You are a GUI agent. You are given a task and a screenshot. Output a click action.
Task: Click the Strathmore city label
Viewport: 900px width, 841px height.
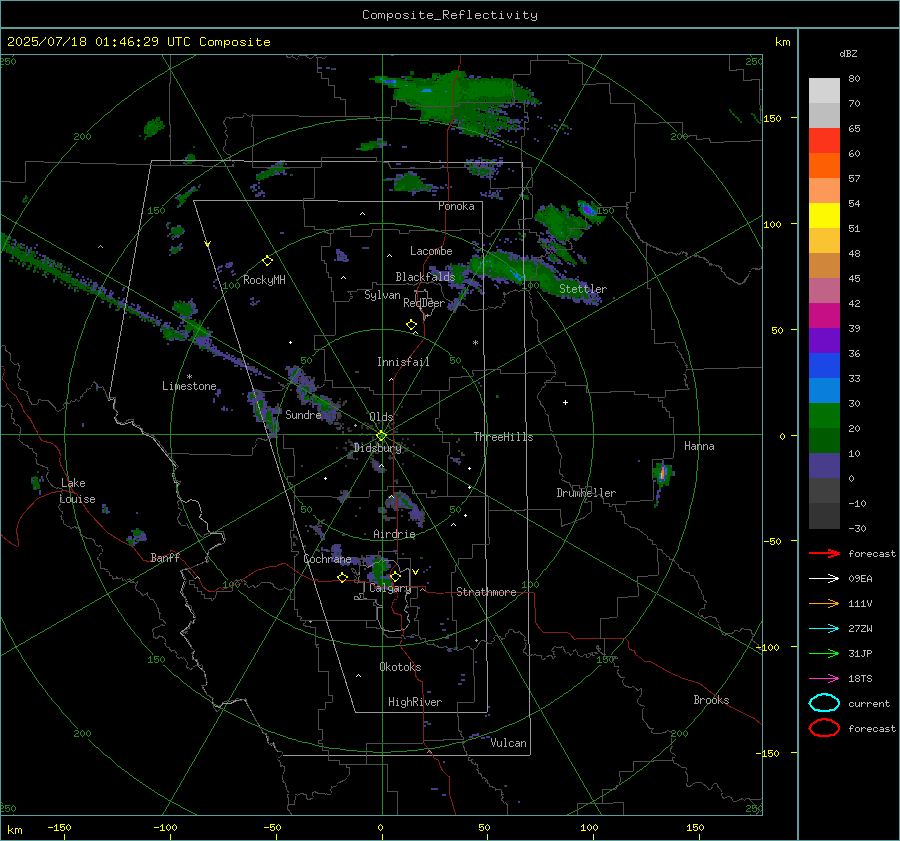pos(486,592)
